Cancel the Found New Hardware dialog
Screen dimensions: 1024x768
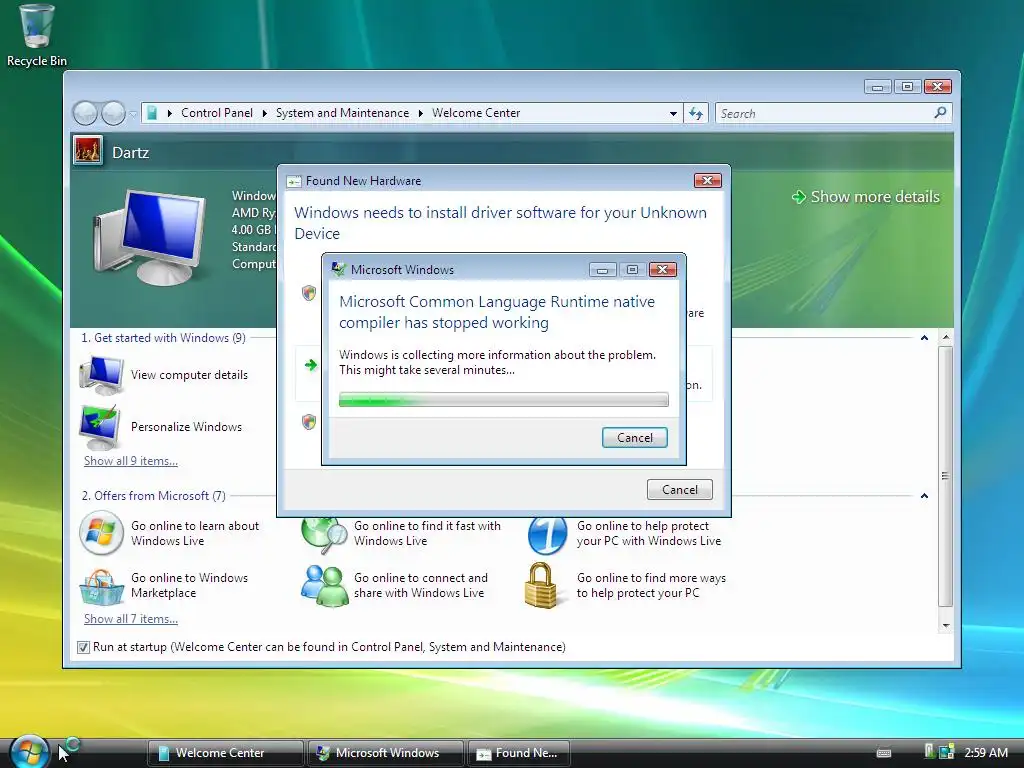[680, 490]
